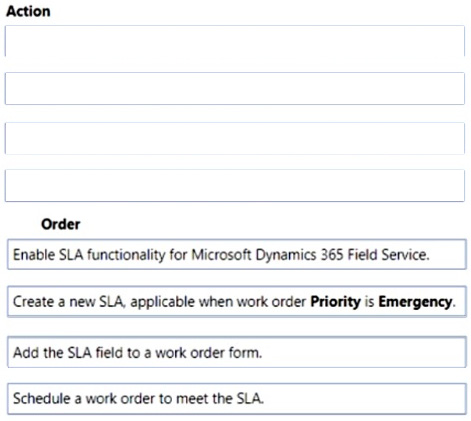Select 'Enable SLA functionality for Microsoft Dynamics 365' item

pyautogui.click(x=237, y=254)
